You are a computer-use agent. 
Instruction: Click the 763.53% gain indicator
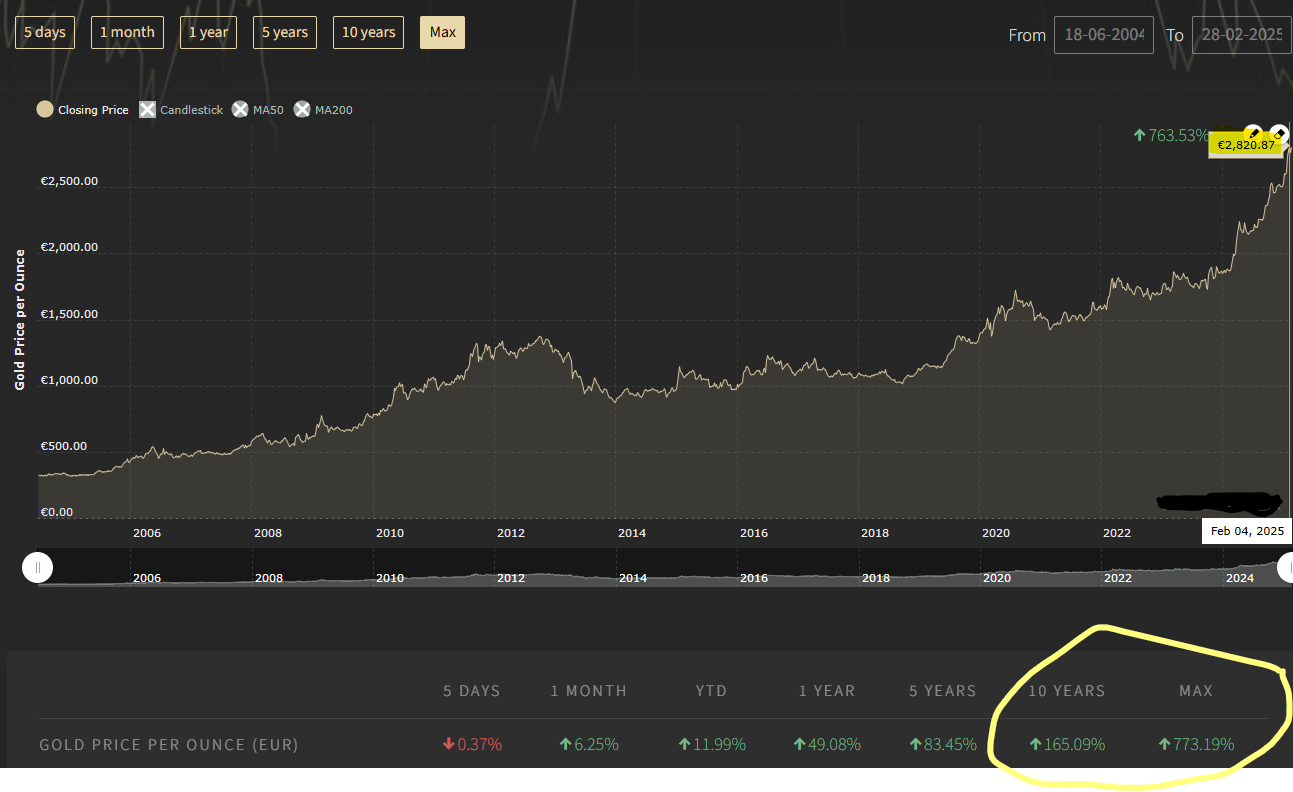tap(1170, 135)
